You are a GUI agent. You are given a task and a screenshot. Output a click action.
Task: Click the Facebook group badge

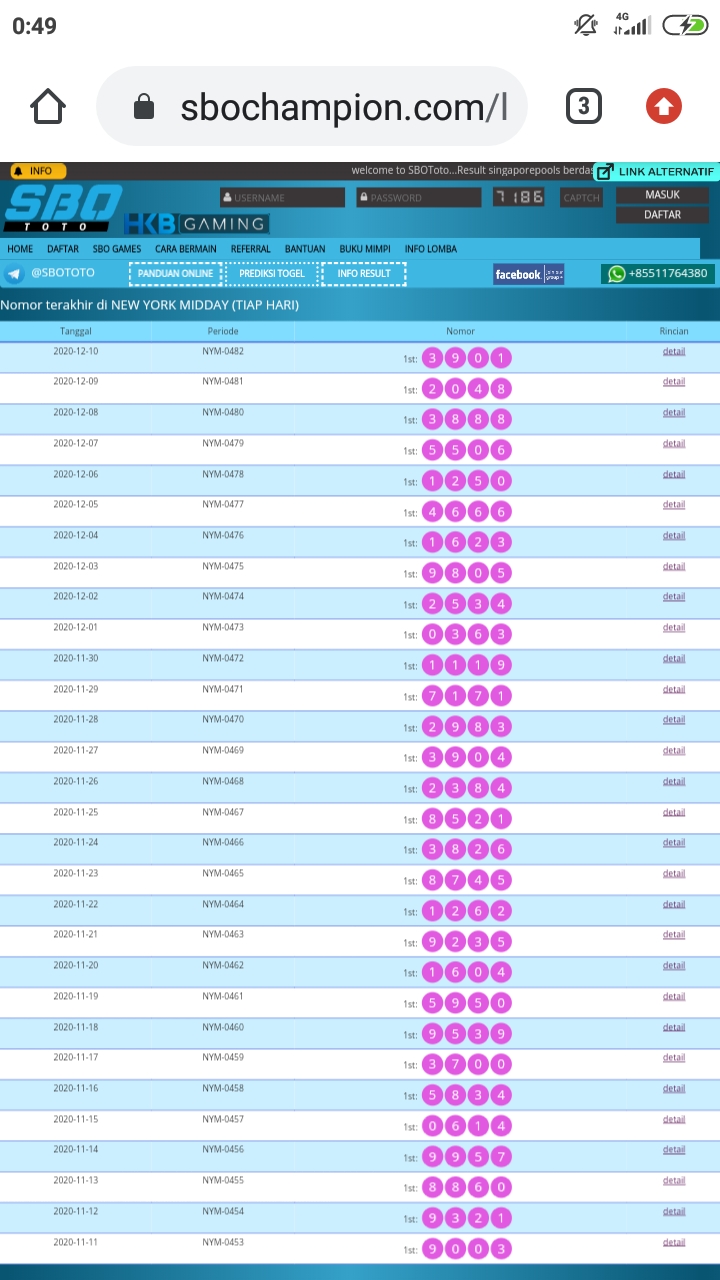click(529, 274)
